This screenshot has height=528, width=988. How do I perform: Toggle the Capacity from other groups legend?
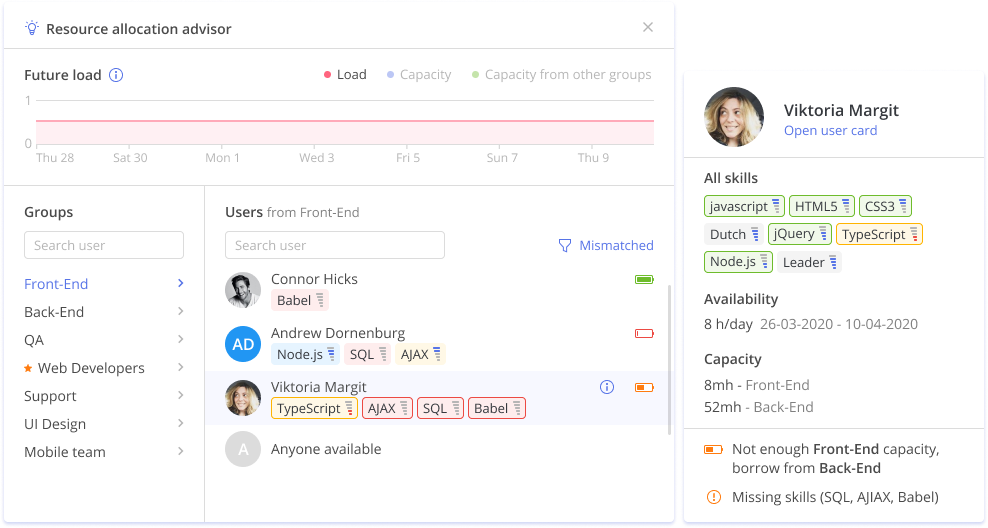[x=561, y=75]
